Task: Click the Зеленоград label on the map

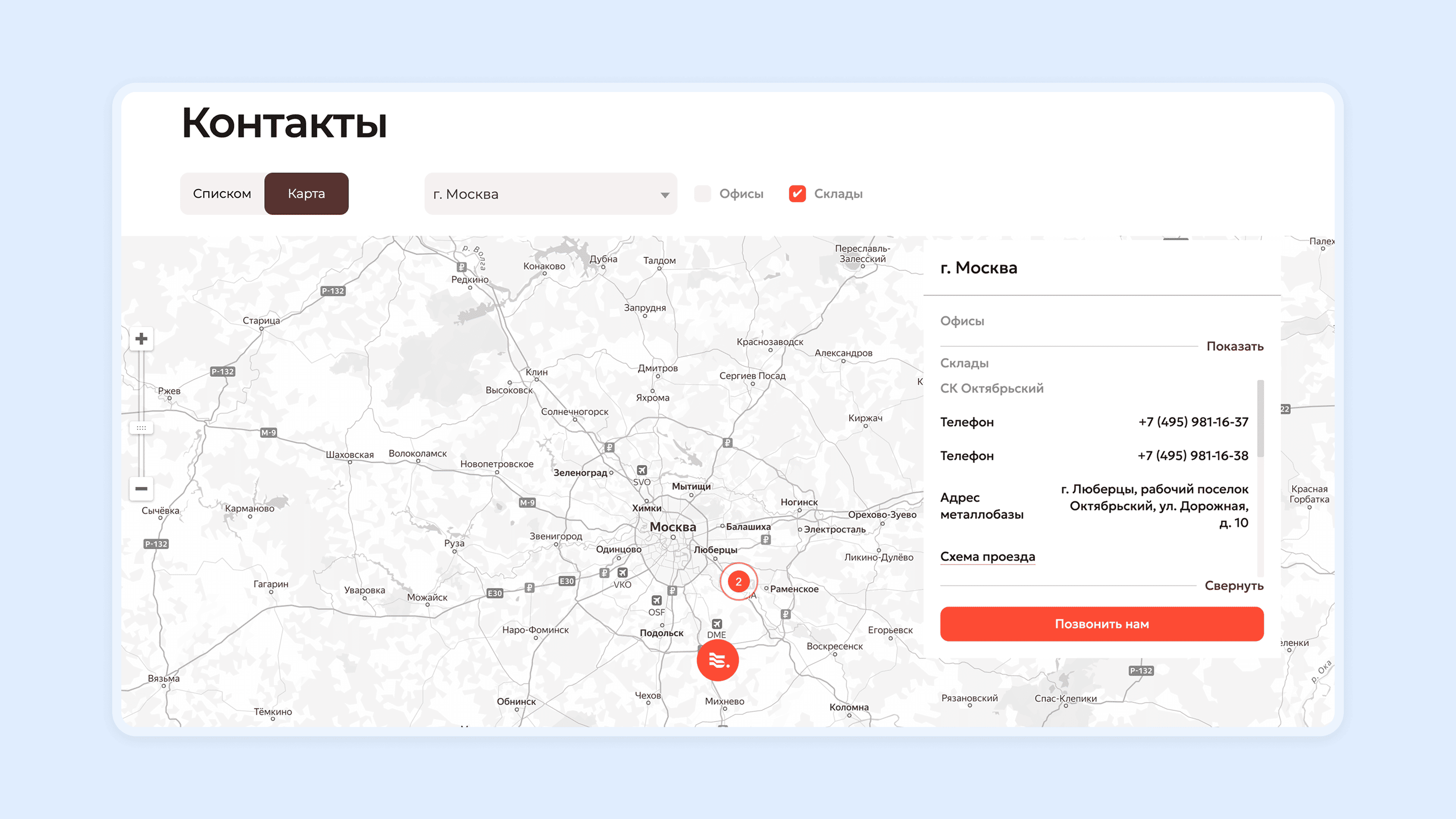Action: pos(580,473)
